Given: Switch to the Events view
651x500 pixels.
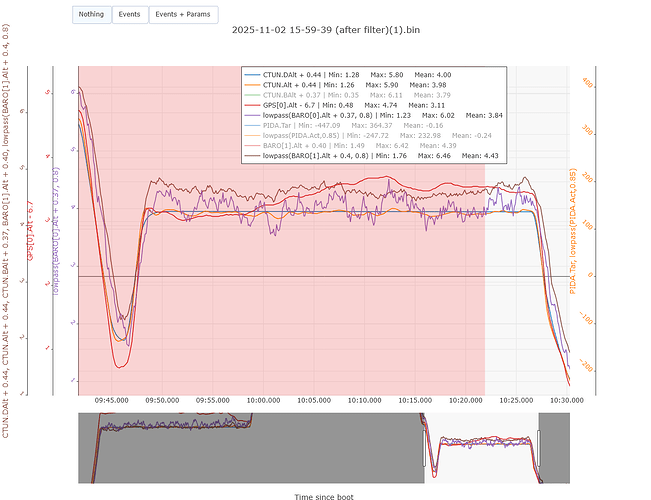Looking at the screenshot, I should [129, 15].
